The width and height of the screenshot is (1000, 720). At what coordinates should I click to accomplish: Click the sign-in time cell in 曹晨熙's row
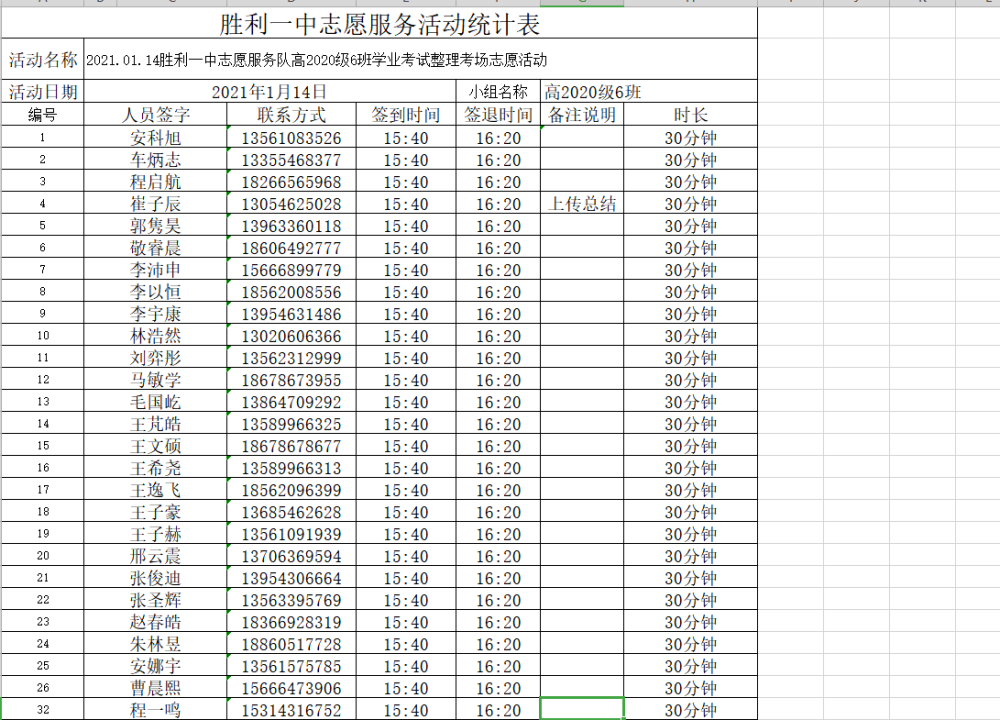[406, 687]
